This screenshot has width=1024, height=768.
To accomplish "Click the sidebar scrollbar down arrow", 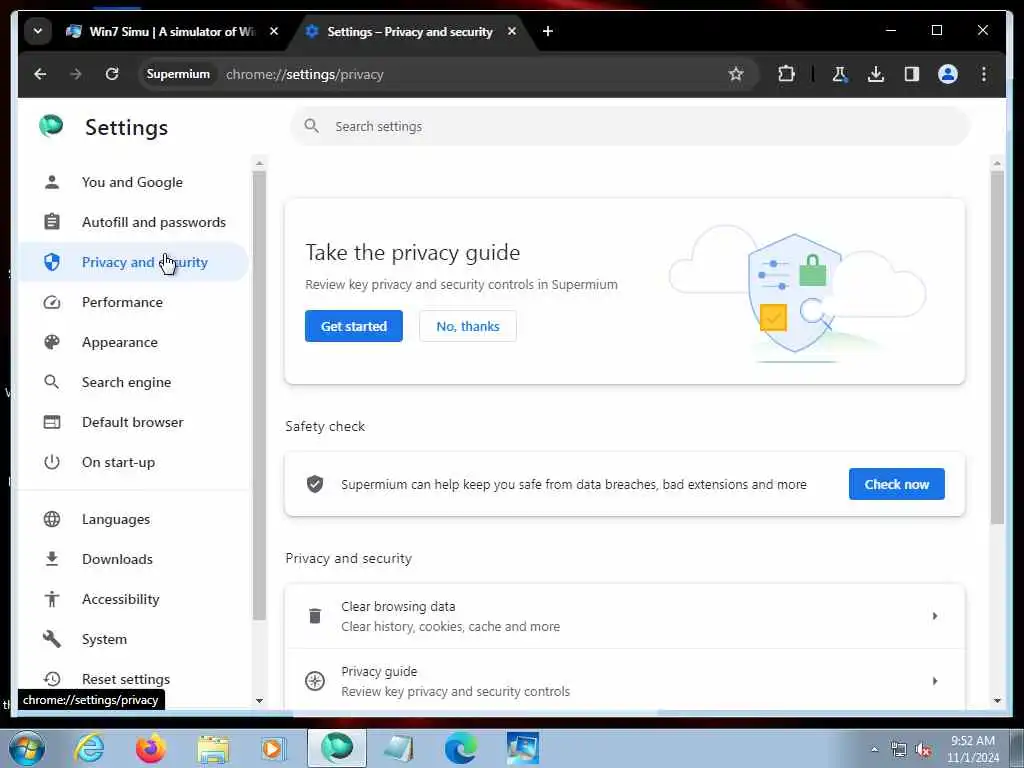I will [x=259, y=701].
